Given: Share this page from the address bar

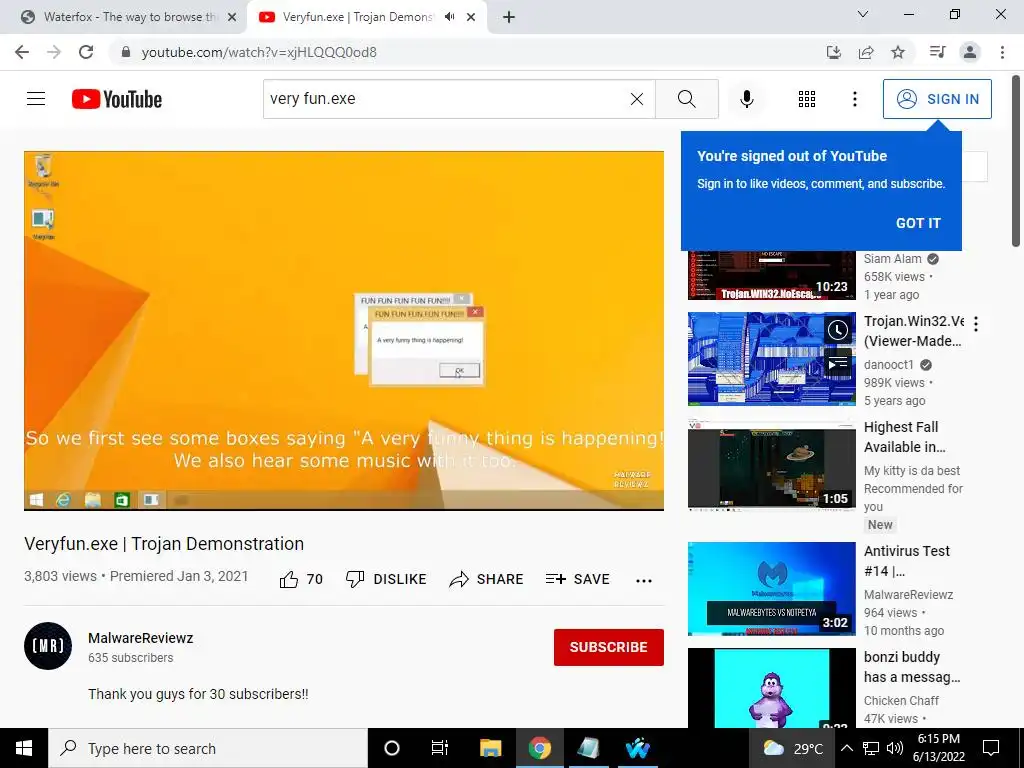Looking at the screenshot, I should pyautogui.click(x=866, y=52).
